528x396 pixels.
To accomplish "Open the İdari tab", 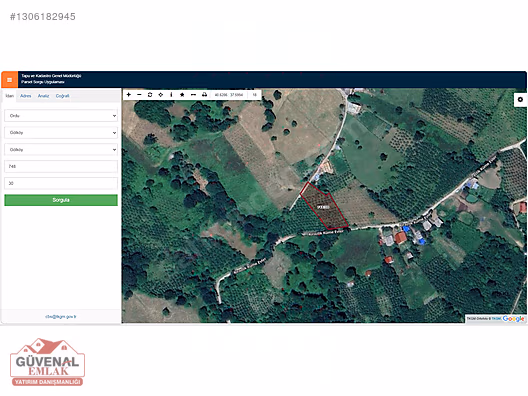I will point(10,96).
